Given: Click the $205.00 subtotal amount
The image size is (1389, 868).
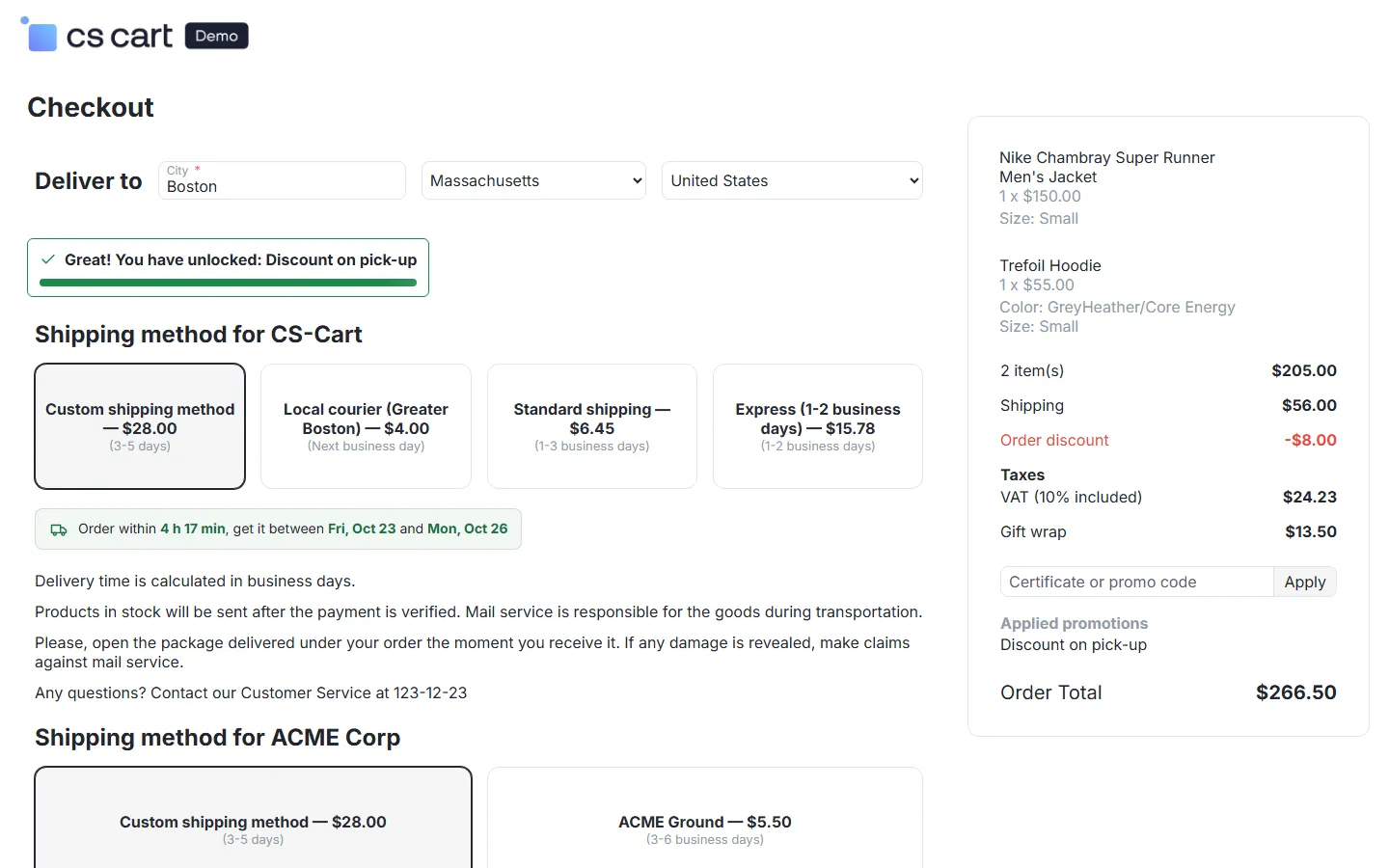Looking at the screenshot, I should 1304,370.
